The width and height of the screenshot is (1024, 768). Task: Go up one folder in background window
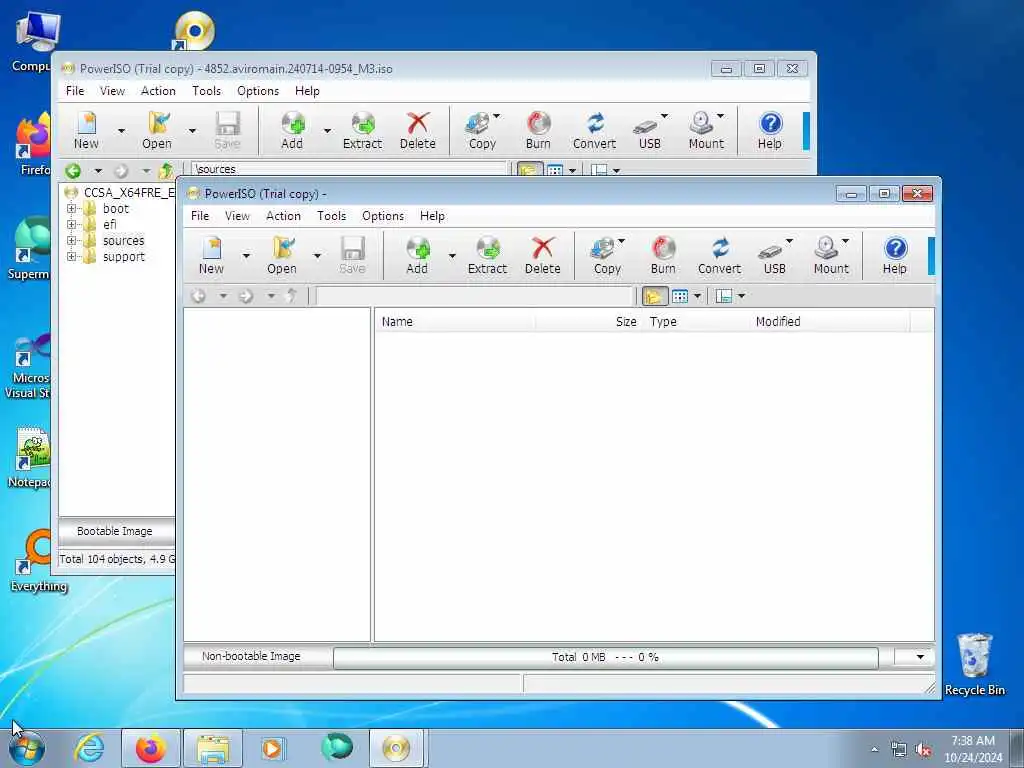(166, 170)
